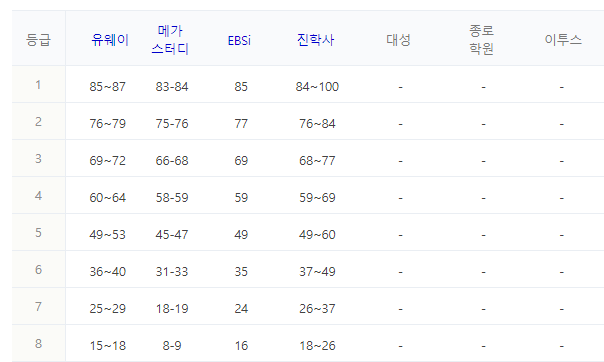This screenshot has width=604, height=362.
Task: Click the 45-47 cell in grade 5 row
Action: [x=172, y=235]
